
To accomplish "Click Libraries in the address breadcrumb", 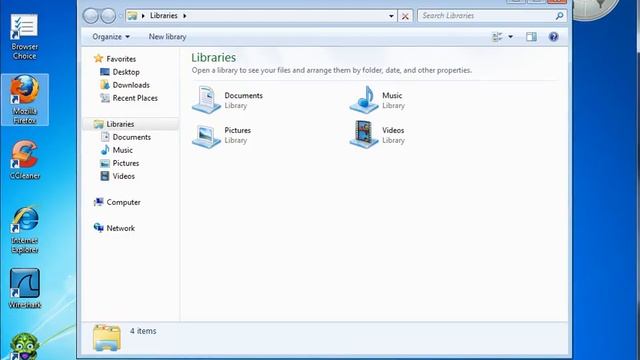I will (x=164, y=16).
